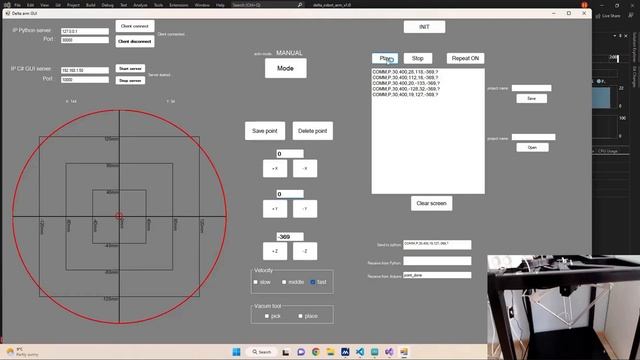This screenshot has width=640, height=360.
Task: Click the C# GUI server Port field
Action: [85, 80]
